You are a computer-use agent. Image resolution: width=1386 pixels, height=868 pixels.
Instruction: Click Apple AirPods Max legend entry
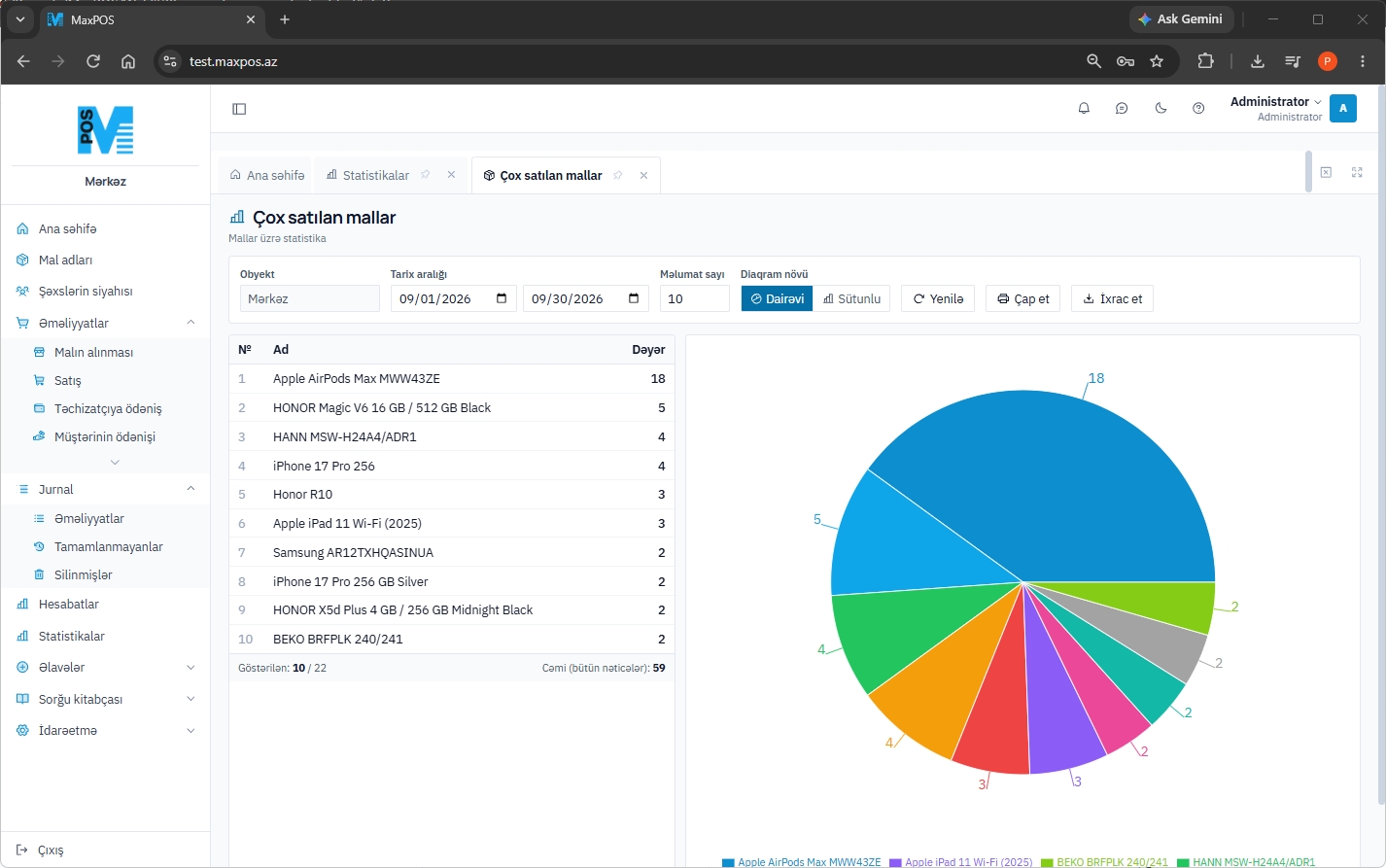(x=801, y=862)
